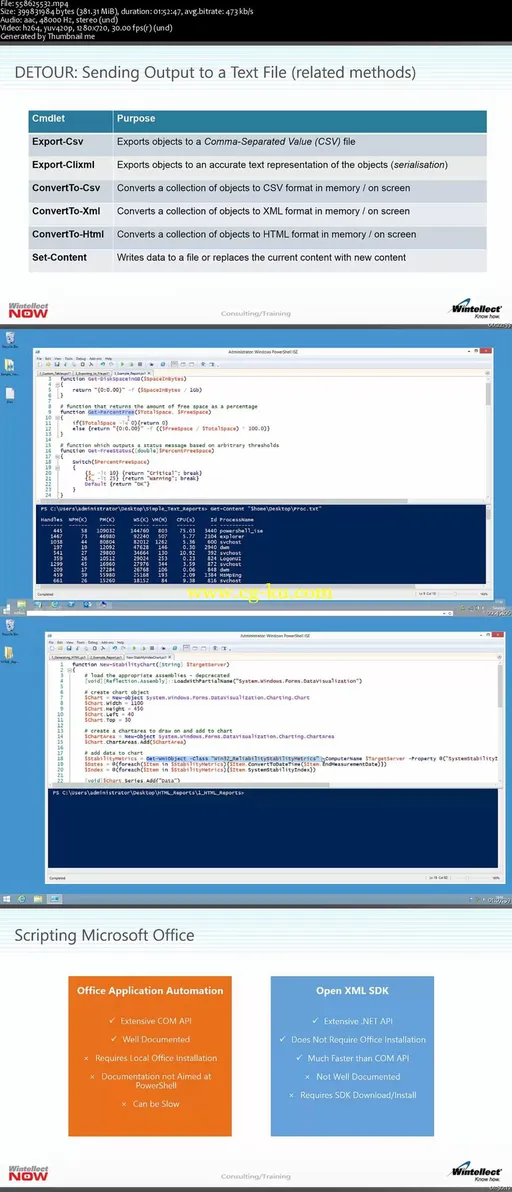512x1192 pixels.
Task: Open Simple_Text desktop icon below Recycle Bin
Action: coord(10,369)
